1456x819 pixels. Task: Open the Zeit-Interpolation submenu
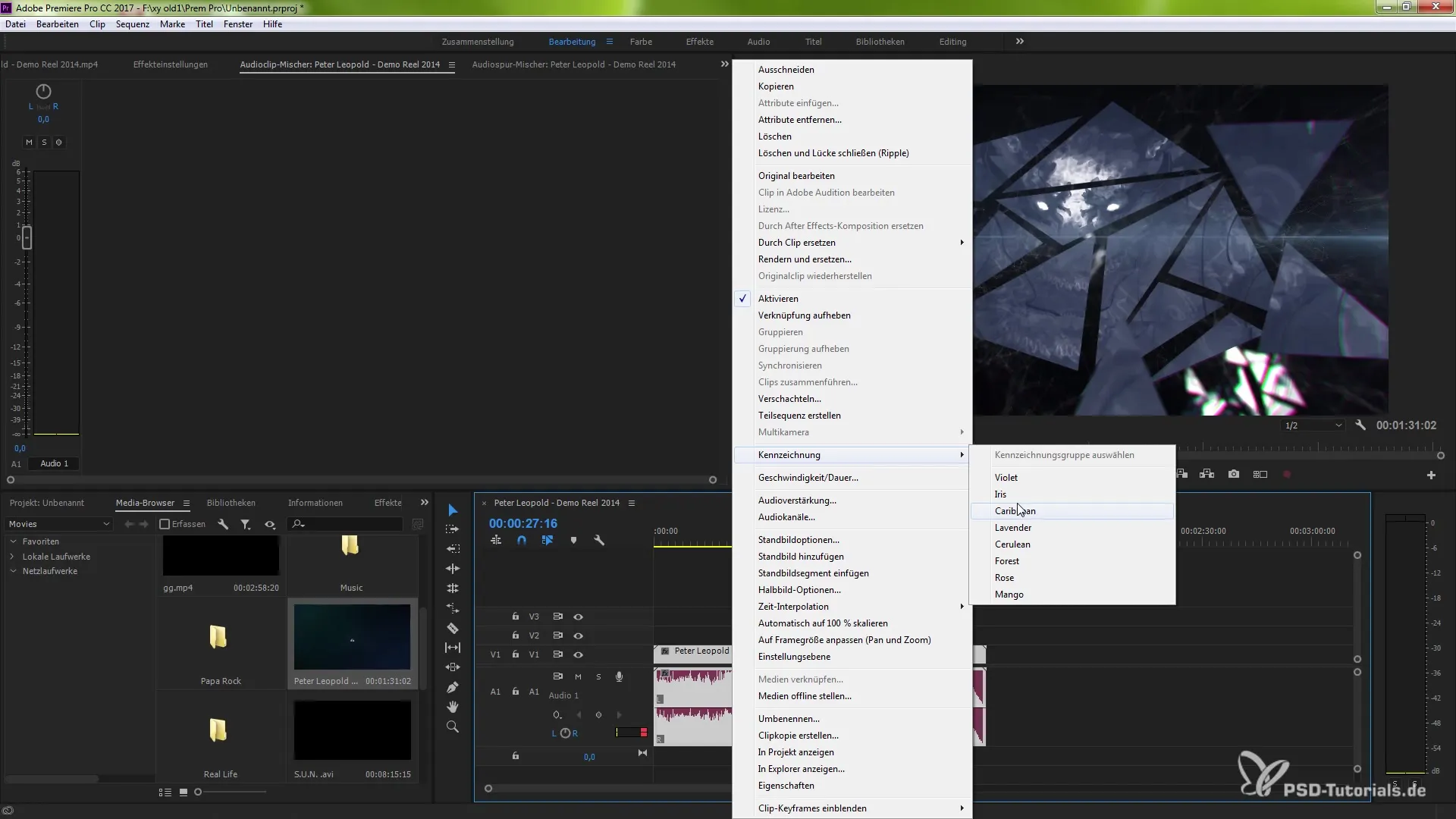[853, 607]
